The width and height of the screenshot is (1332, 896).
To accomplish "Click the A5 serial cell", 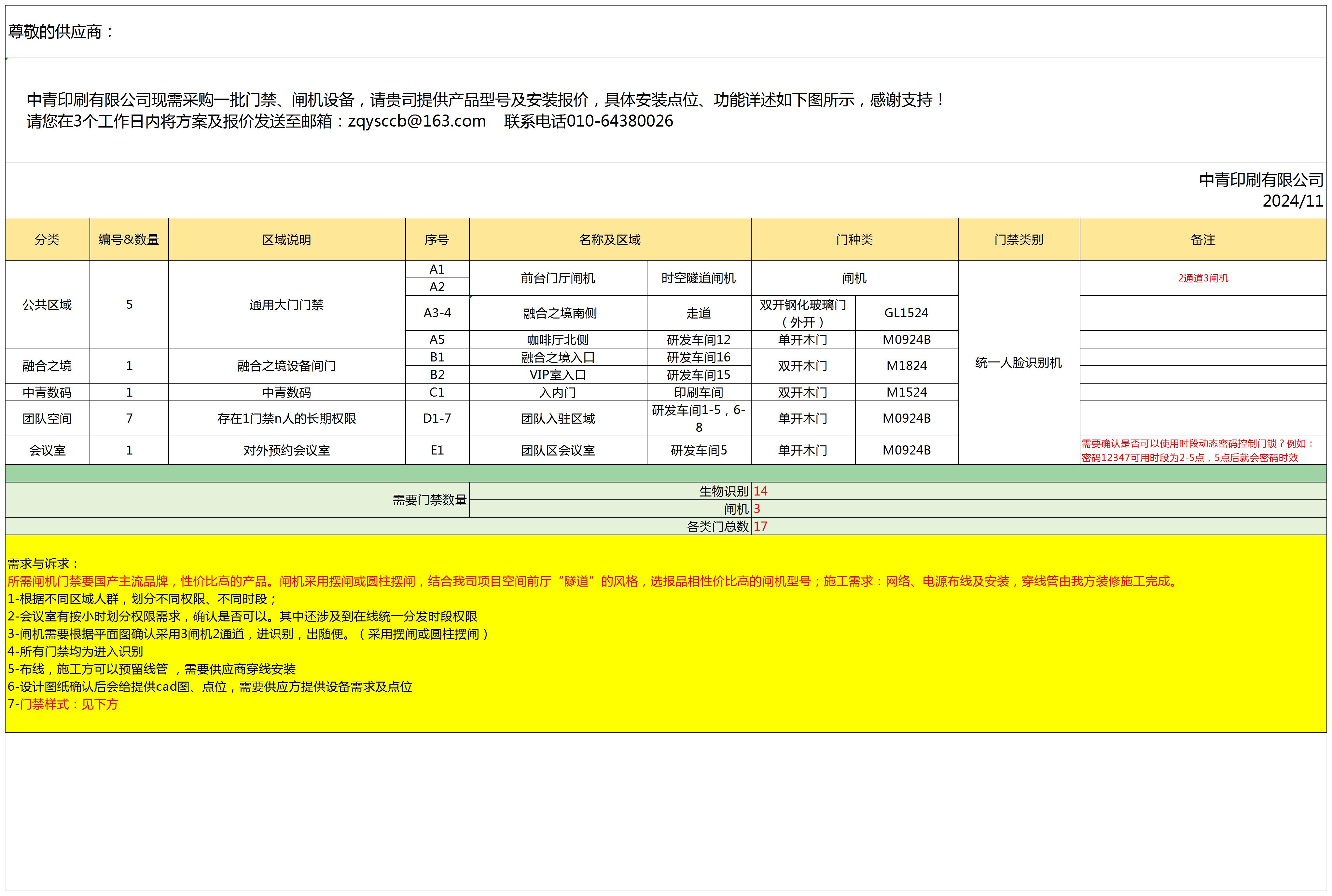I will [x=437, y=339].
